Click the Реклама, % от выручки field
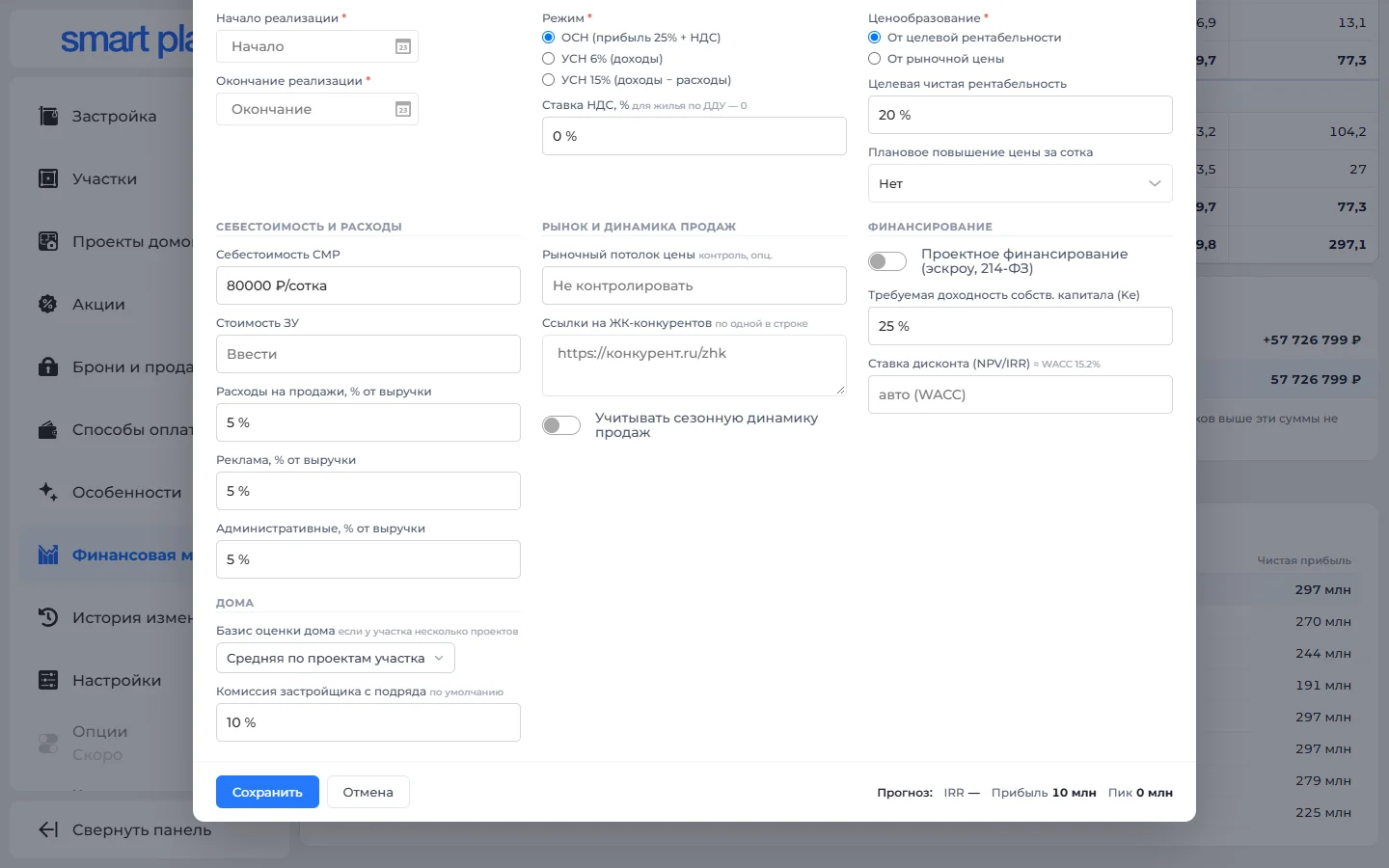1389x868 pixels. coord(368,491)
